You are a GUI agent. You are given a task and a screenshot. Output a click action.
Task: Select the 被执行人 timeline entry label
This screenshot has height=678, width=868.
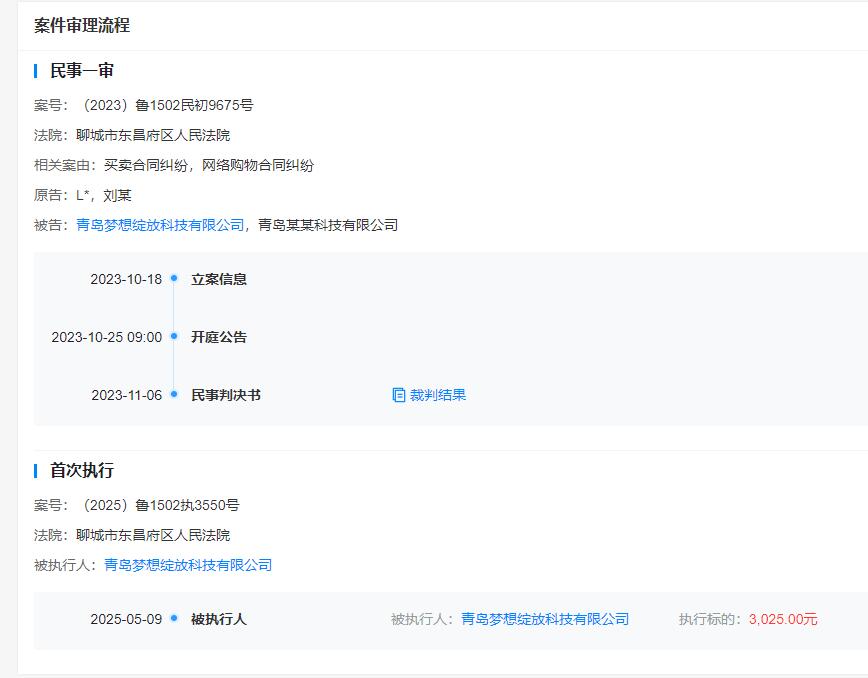click(219, 619)
